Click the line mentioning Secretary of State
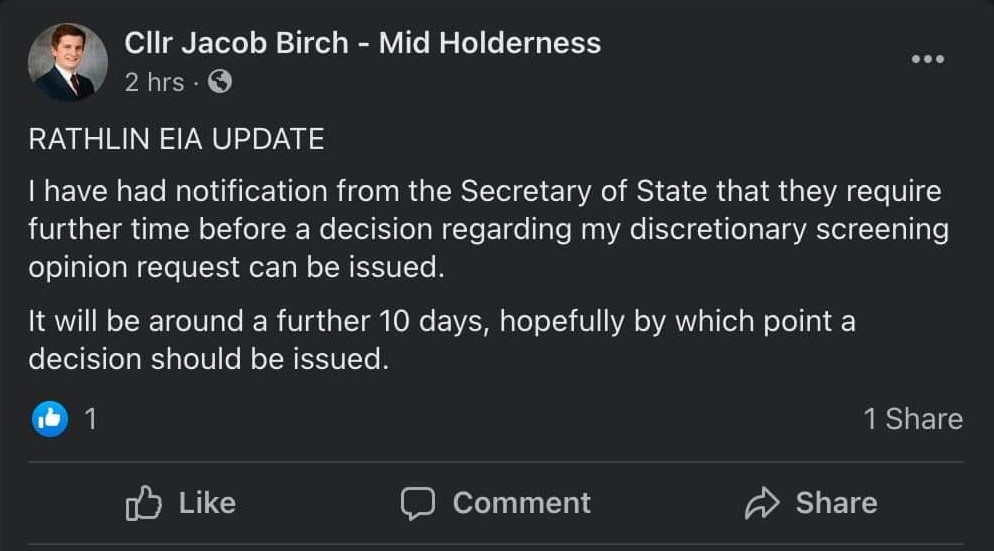Image resolution: width=994 pixels, height=551 pixels. 485,190
